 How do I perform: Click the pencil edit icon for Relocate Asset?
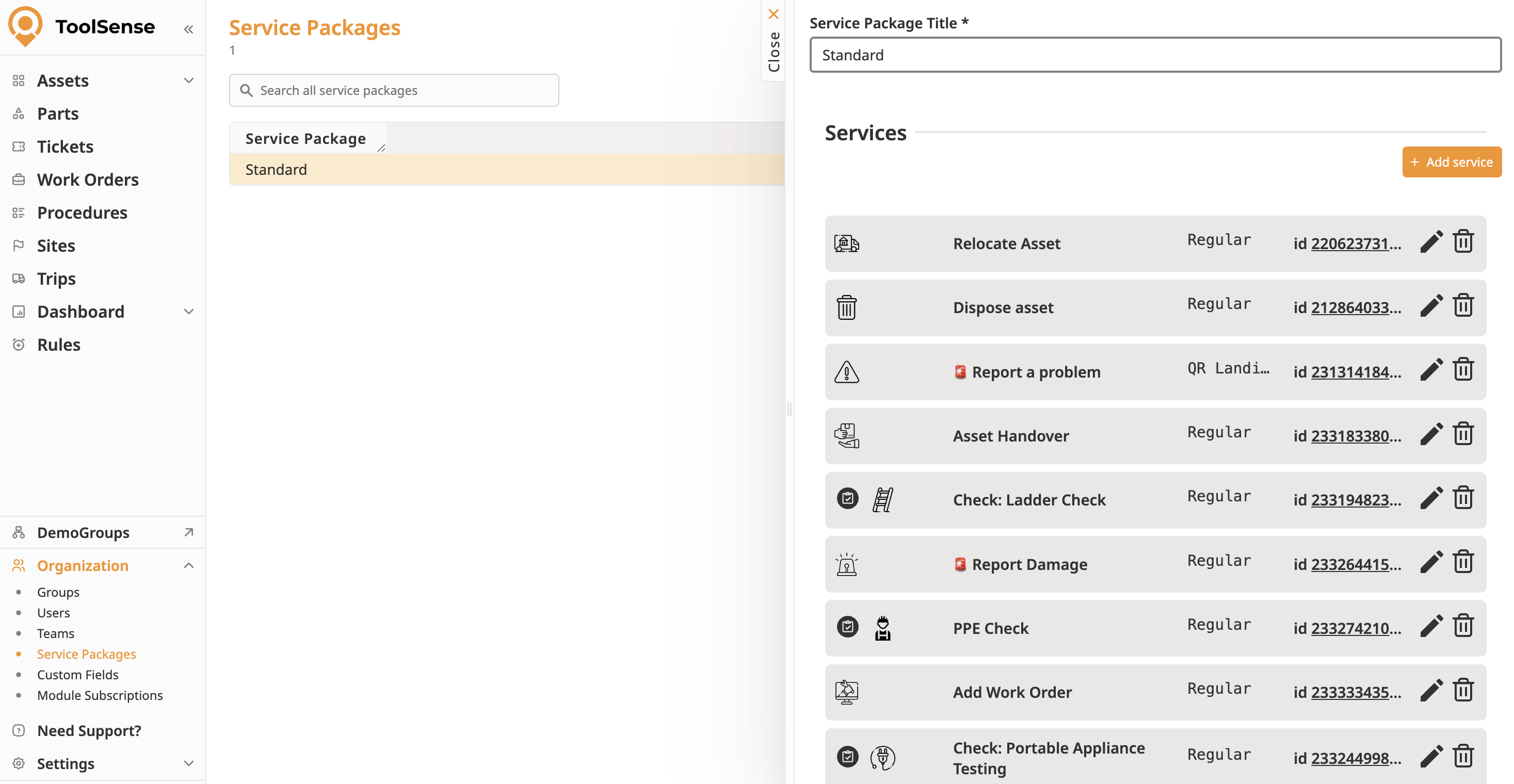click(1430, 242)
